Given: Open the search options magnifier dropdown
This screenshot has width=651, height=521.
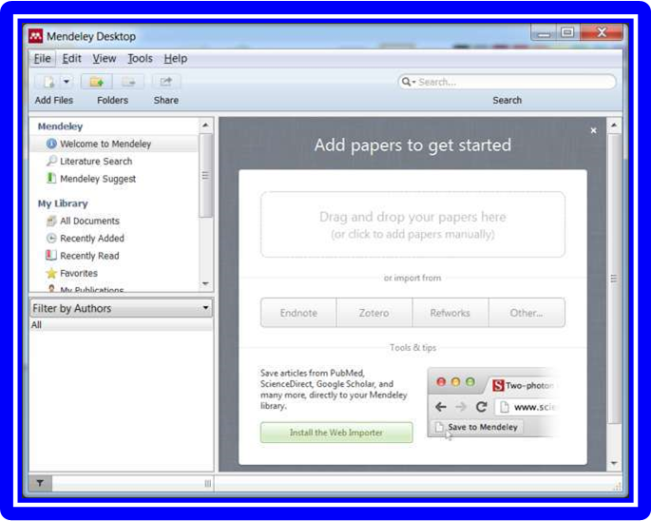Looking at the screenshot, I should tap(409, 82).
